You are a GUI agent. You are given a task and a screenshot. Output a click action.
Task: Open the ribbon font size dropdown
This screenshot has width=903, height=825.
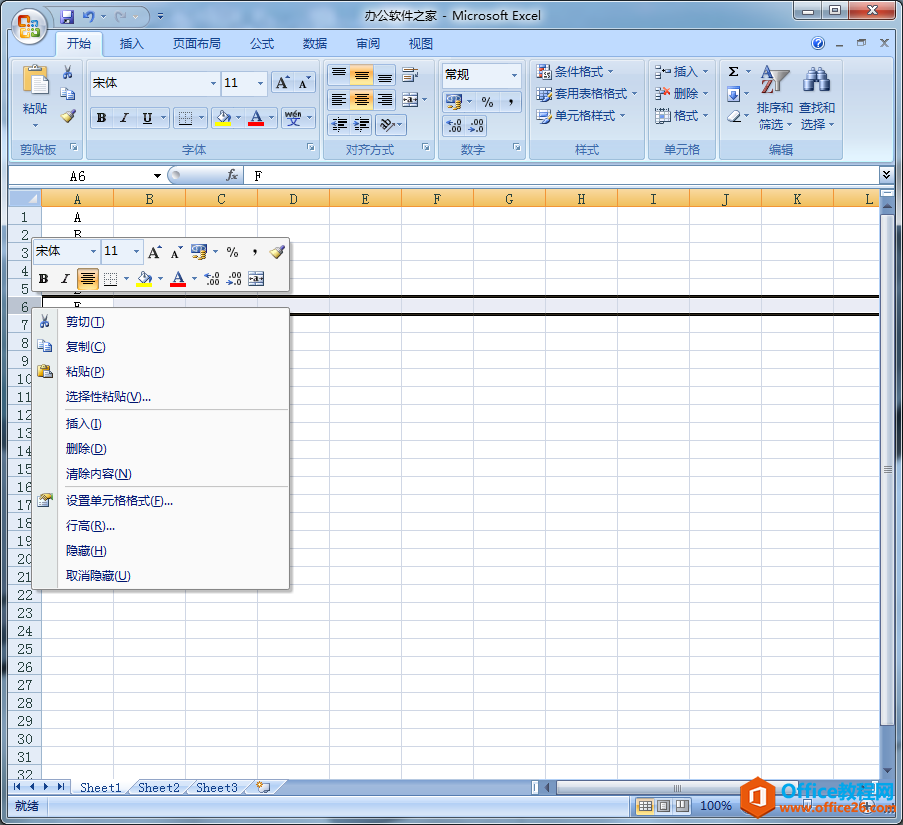point(260,83)
